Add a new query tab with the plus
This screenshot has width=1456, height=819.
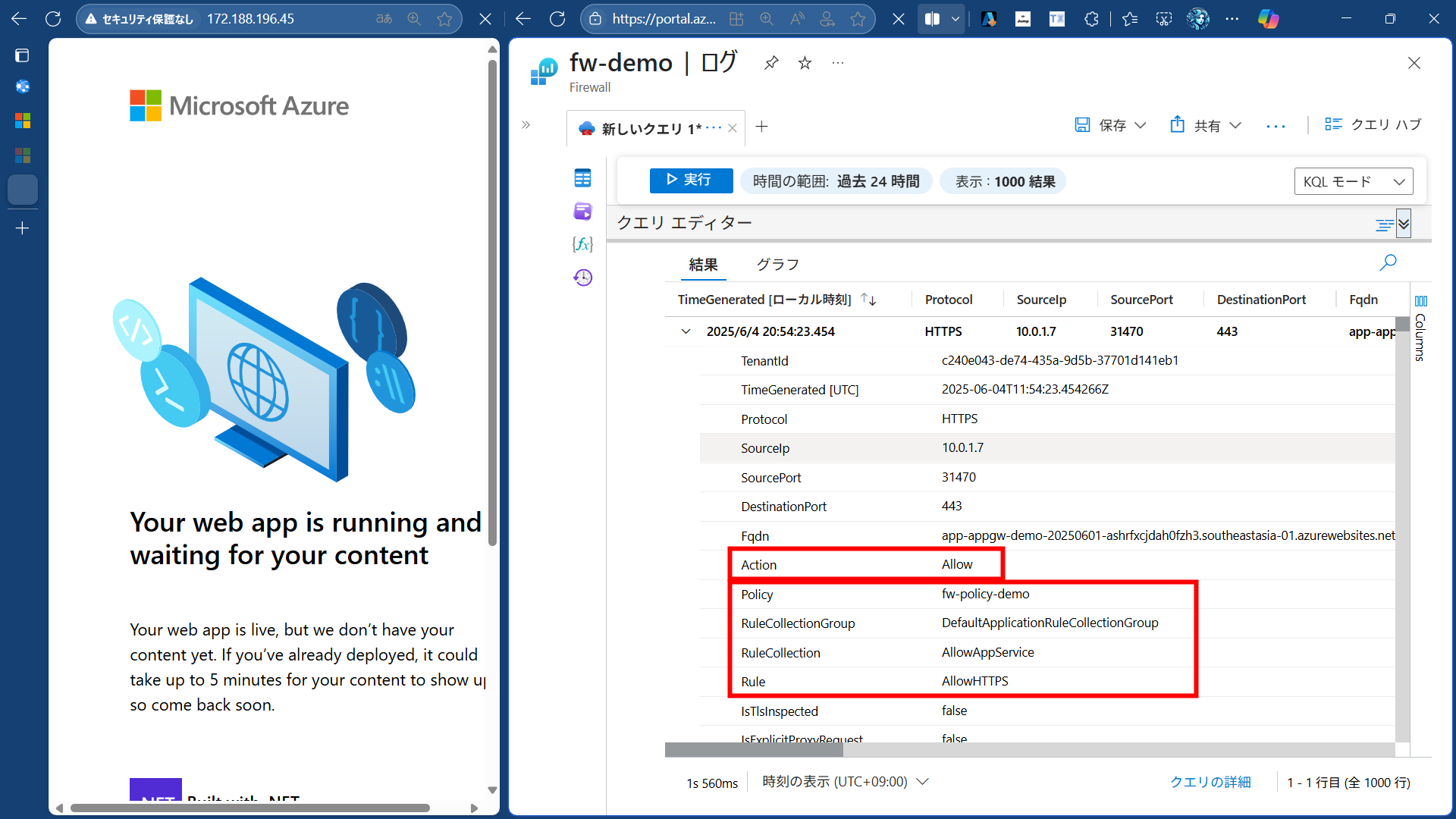pyautogui.click(x=762, y=127)
